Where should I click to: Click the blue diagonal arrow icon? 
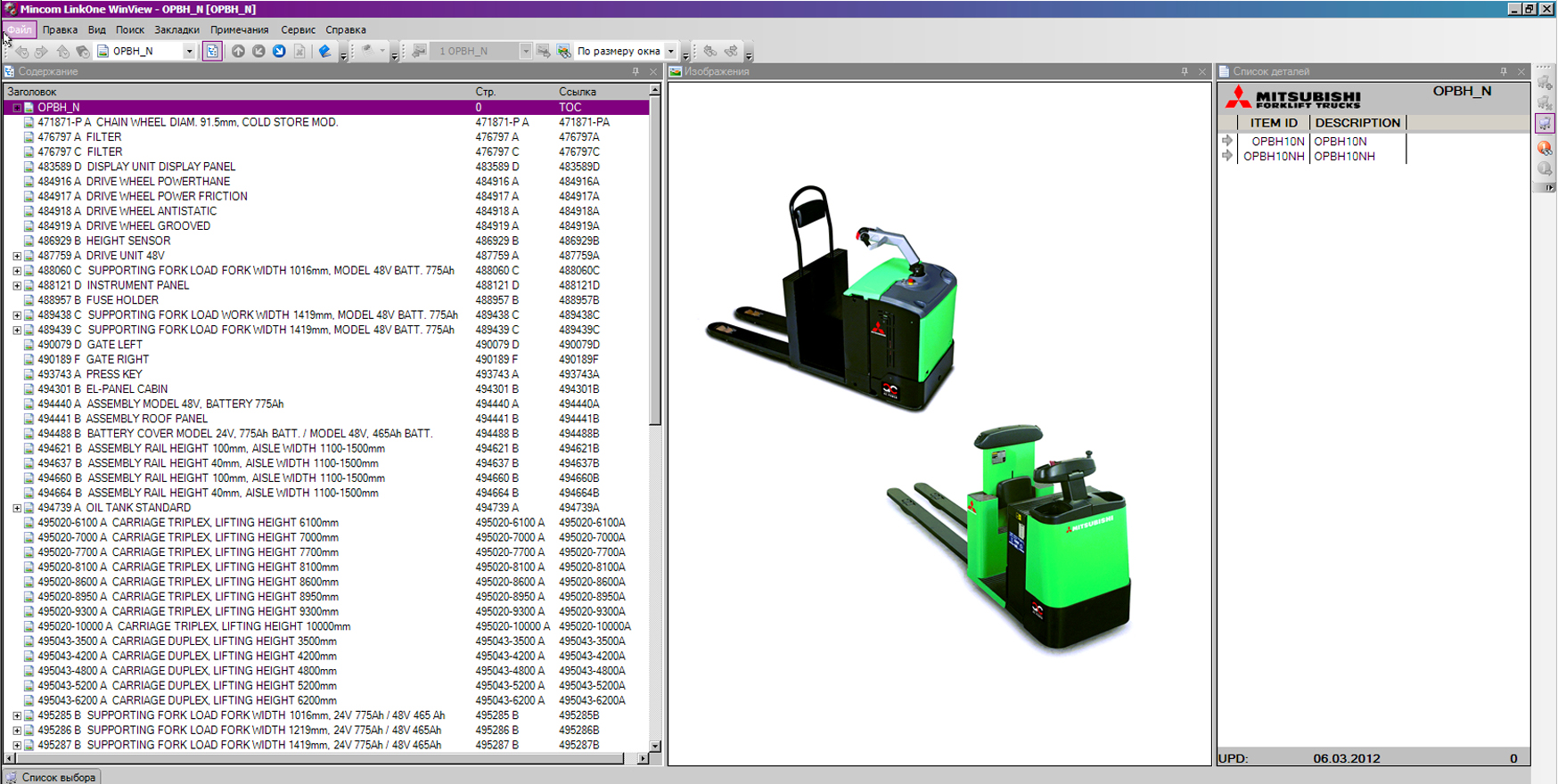279,52
